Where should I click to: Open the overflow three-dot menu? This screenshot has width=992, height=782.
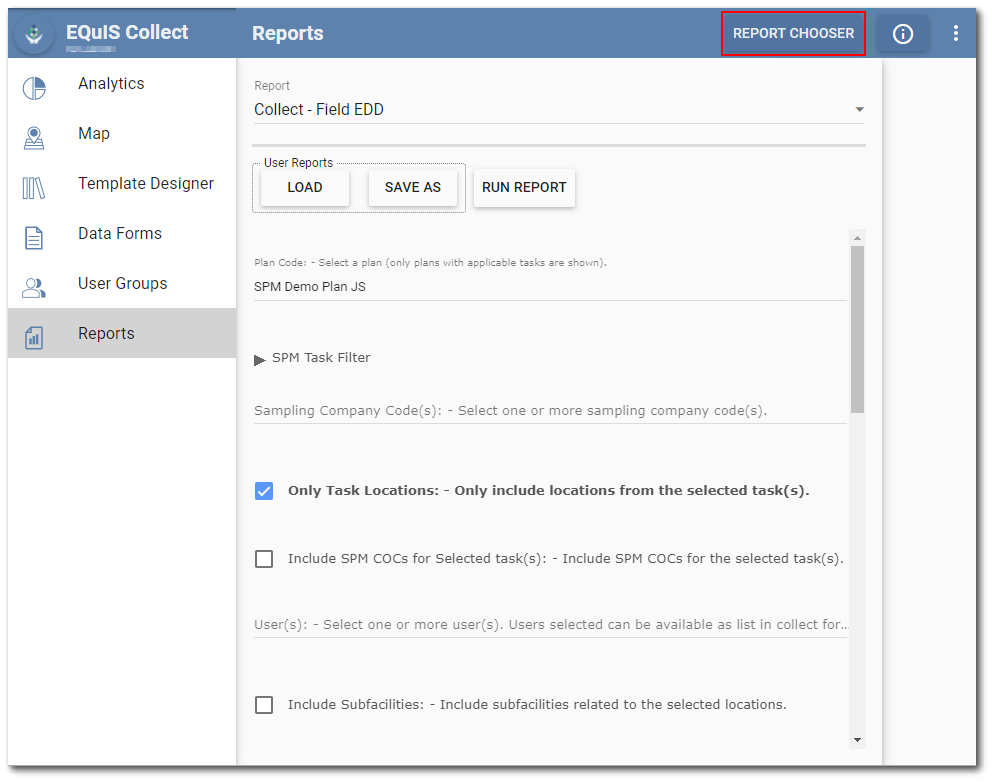[956, 33]
